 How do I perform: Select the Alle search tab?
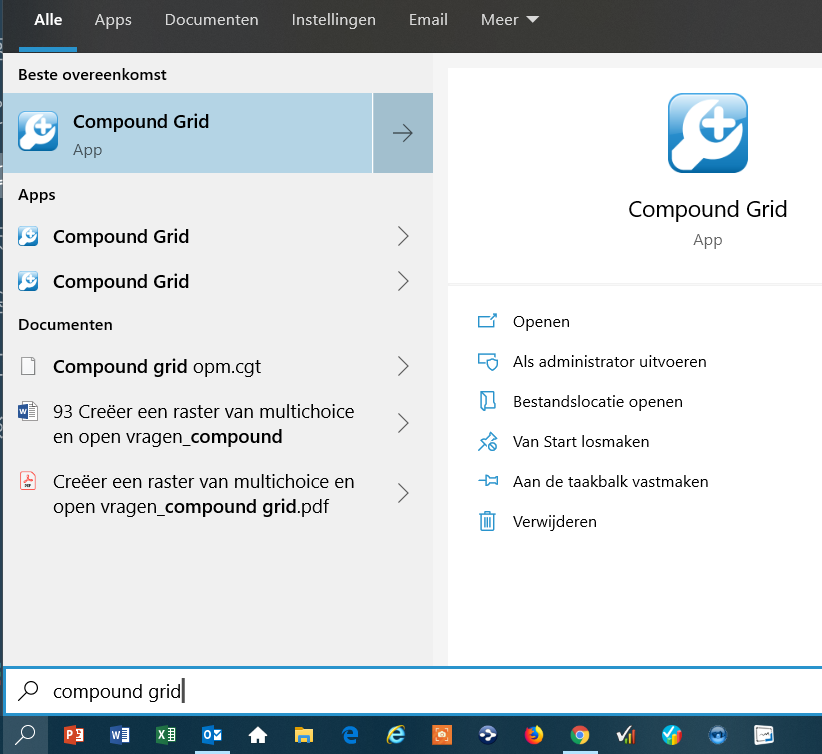(x=48, y=20)
